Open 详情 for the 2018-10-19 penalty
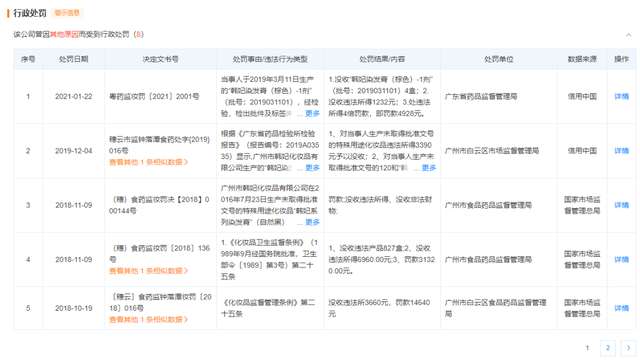Screen dimensions: 640x363 621,308
